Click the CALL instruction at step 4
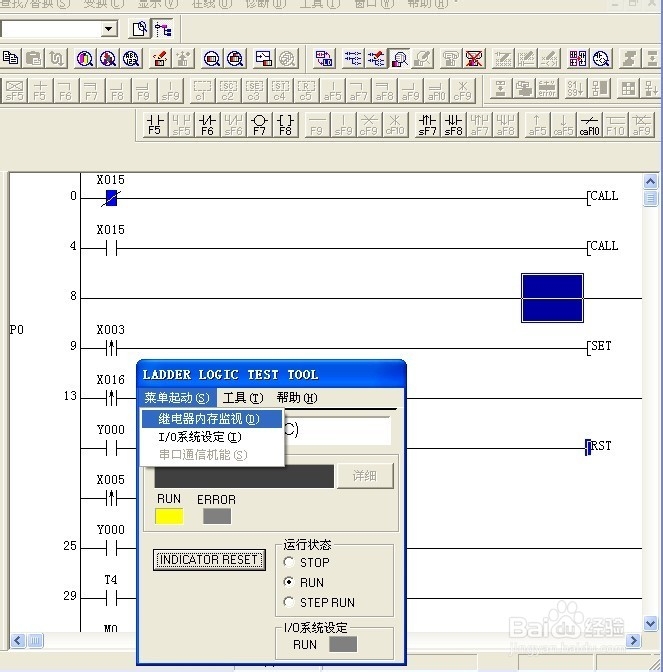Screen dimensions: 663x672 point(603,246)
